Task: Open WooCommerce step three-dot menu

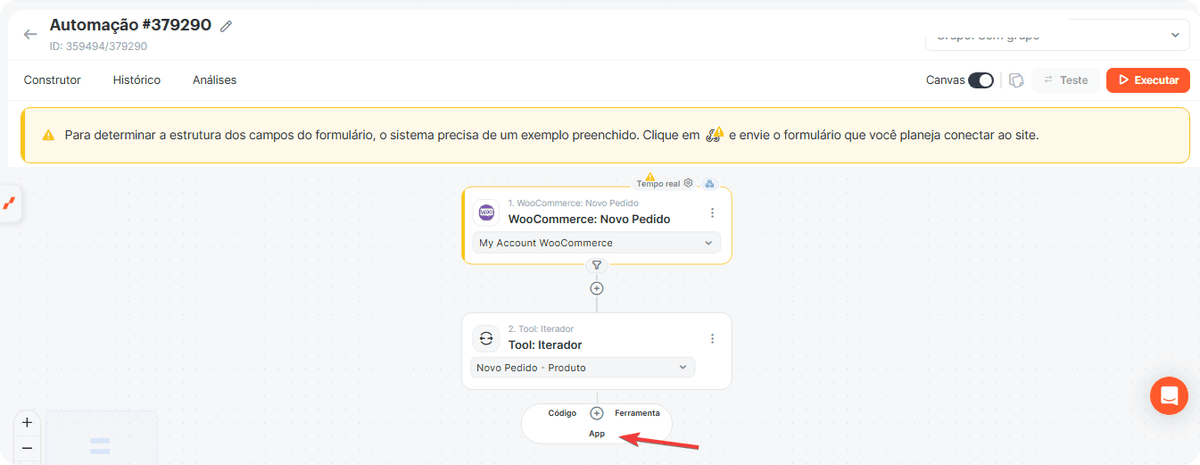Action: tap(712, 213)
